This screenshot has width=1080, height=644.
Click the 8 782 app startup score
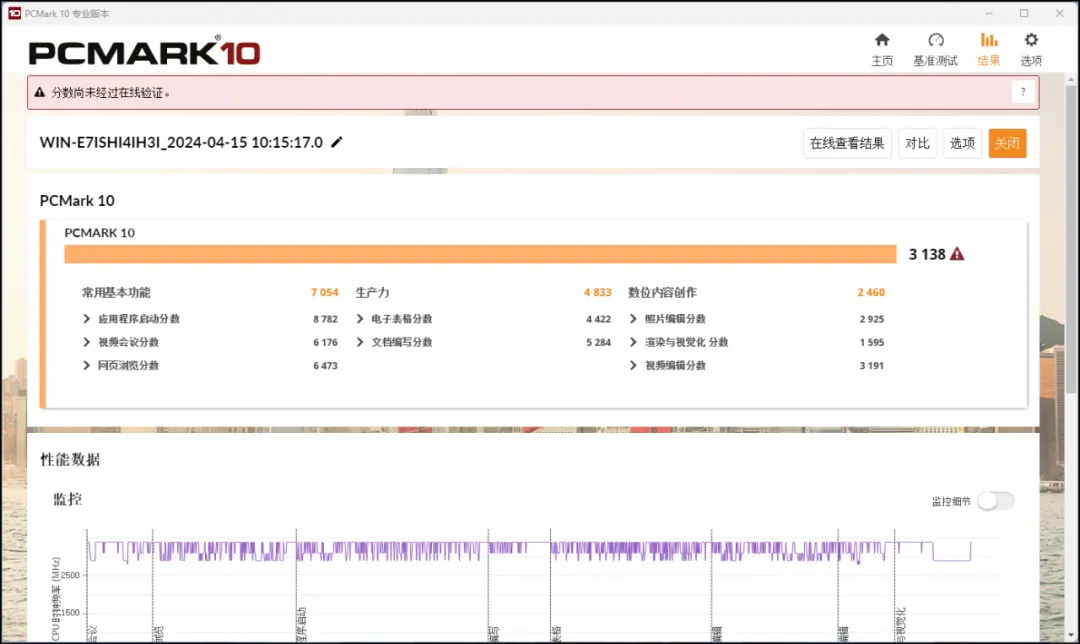click(325, 319)
